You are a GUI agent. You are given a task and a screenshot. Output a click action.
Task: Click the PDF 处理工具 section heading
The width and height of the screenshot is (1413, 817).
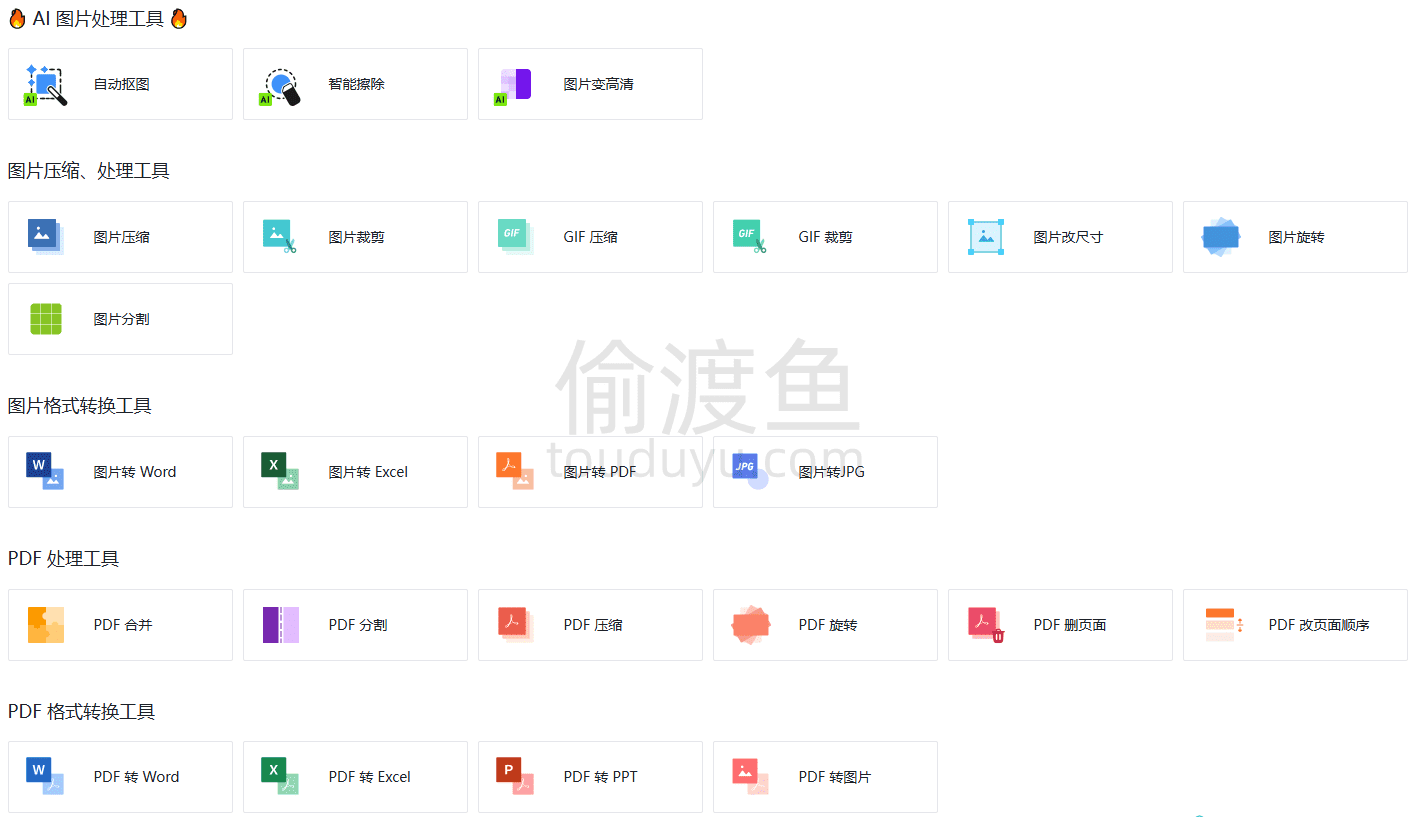point(64,559)
